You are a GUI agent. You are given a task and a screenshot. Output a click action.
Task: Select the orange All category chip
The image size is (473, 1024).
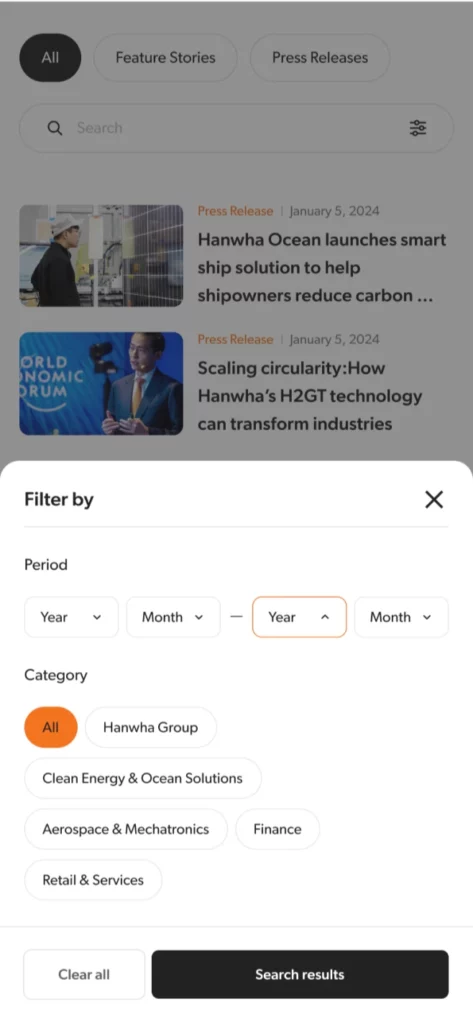point(51,727)
